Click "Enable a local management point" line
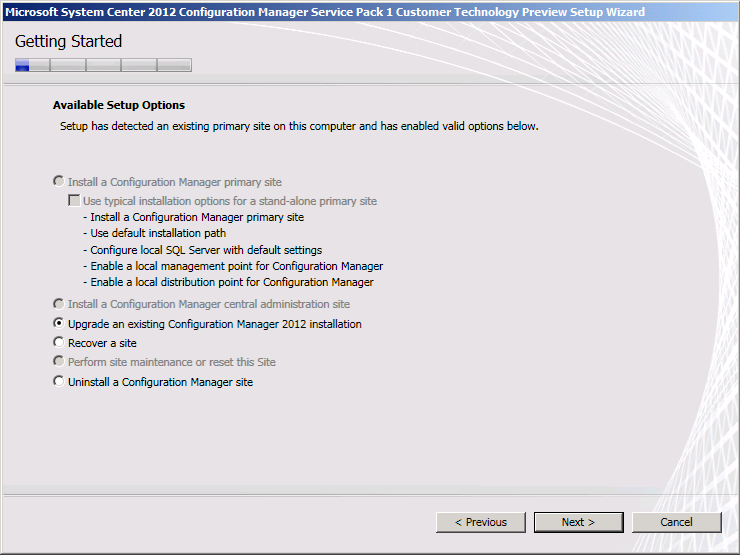This screenshot has width=740, height=555. tap(233, 266)
